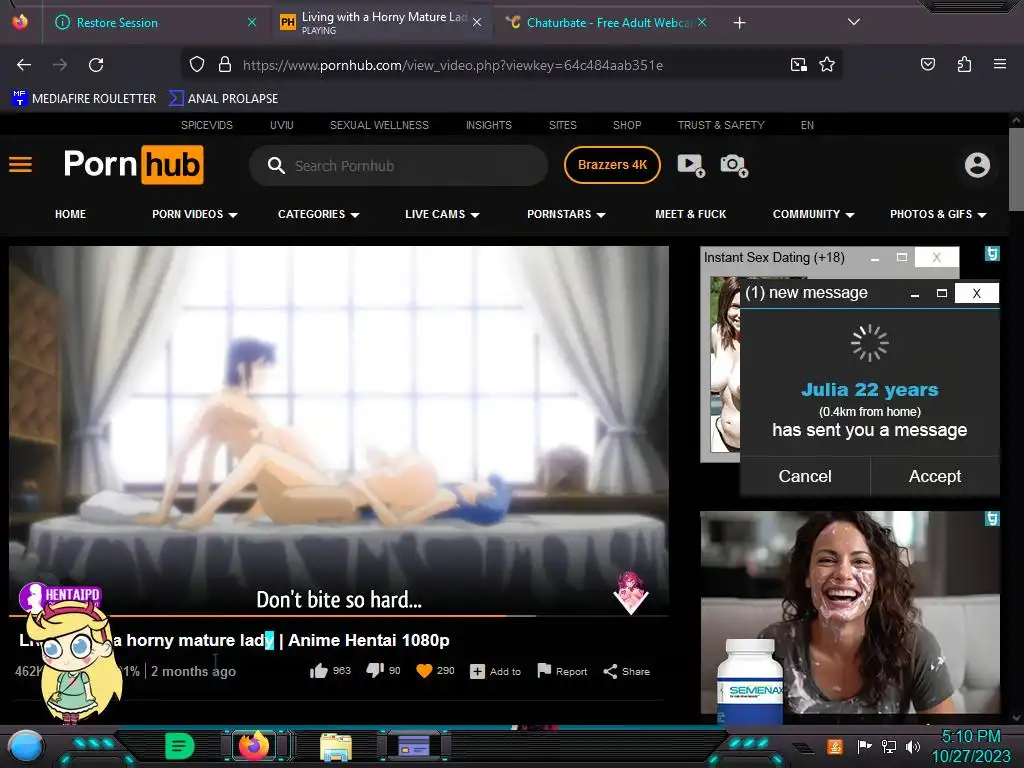Open picture-in-picture icon in the address bar
Screen dimensions: 1024x768
(x=798, y=65)
